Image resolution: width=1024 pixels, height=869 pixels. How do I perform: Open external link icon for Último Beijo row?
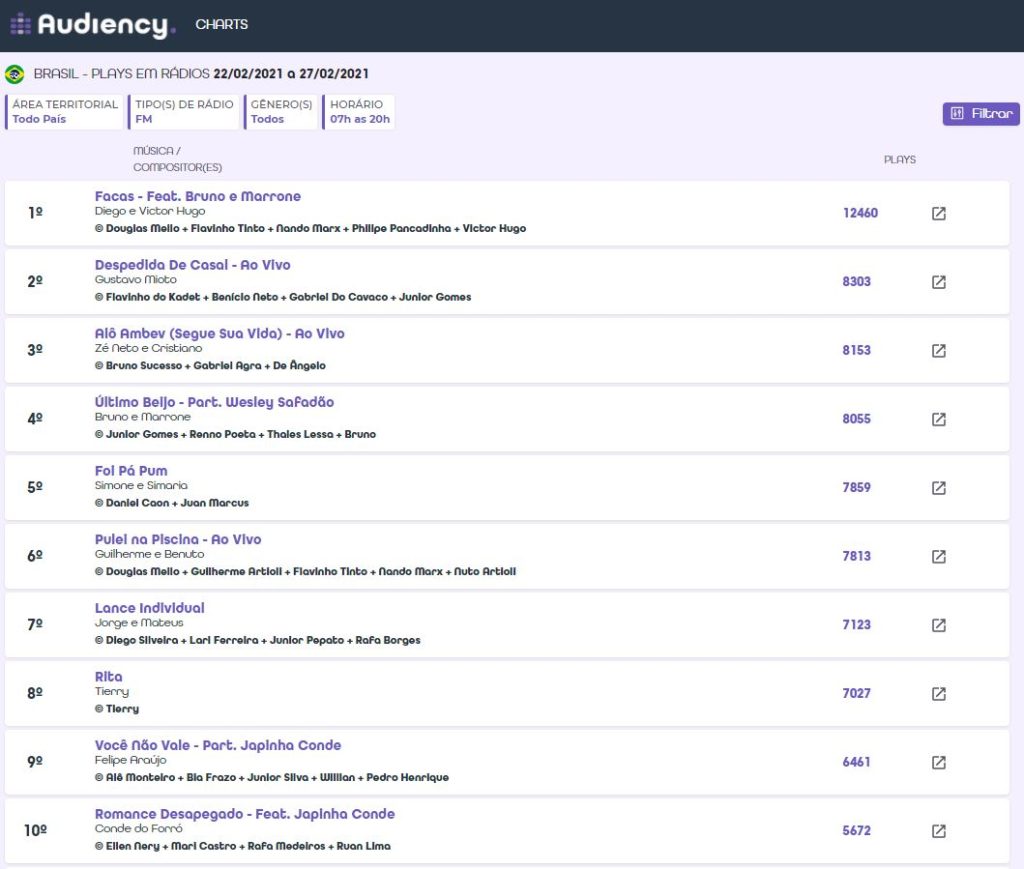click(938, 419)
